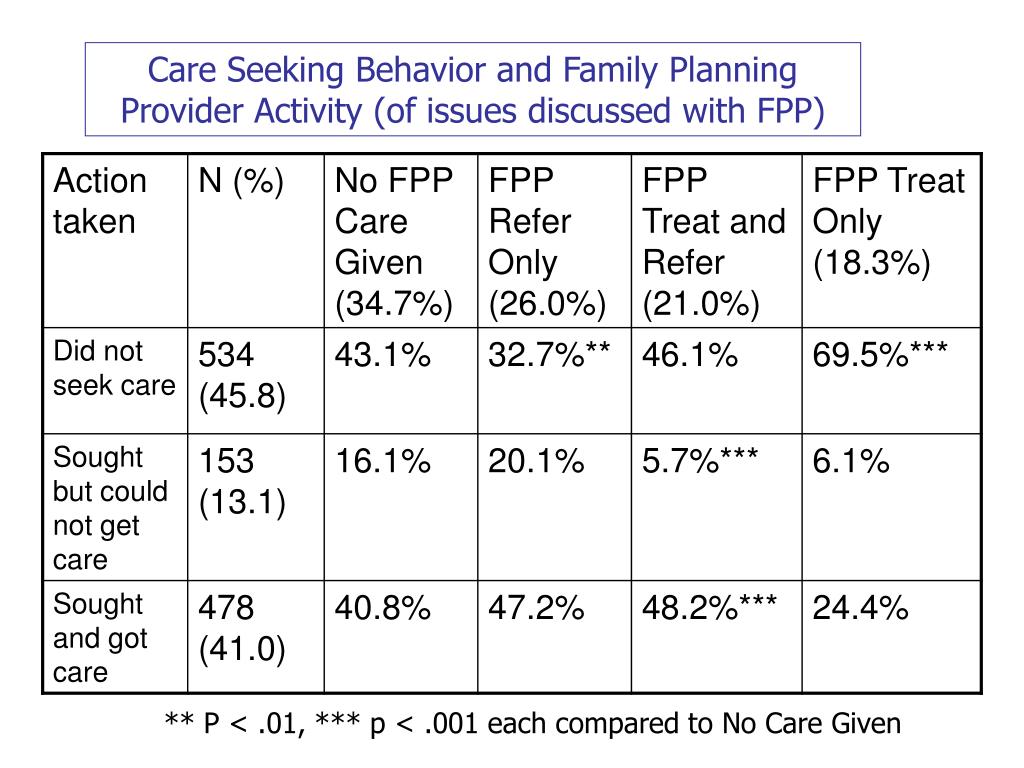The height and width of the screenshot is (768, 1024).
Task: Click the 'FPP Refer Only (26.0%)' header
Action: (547, 242)
